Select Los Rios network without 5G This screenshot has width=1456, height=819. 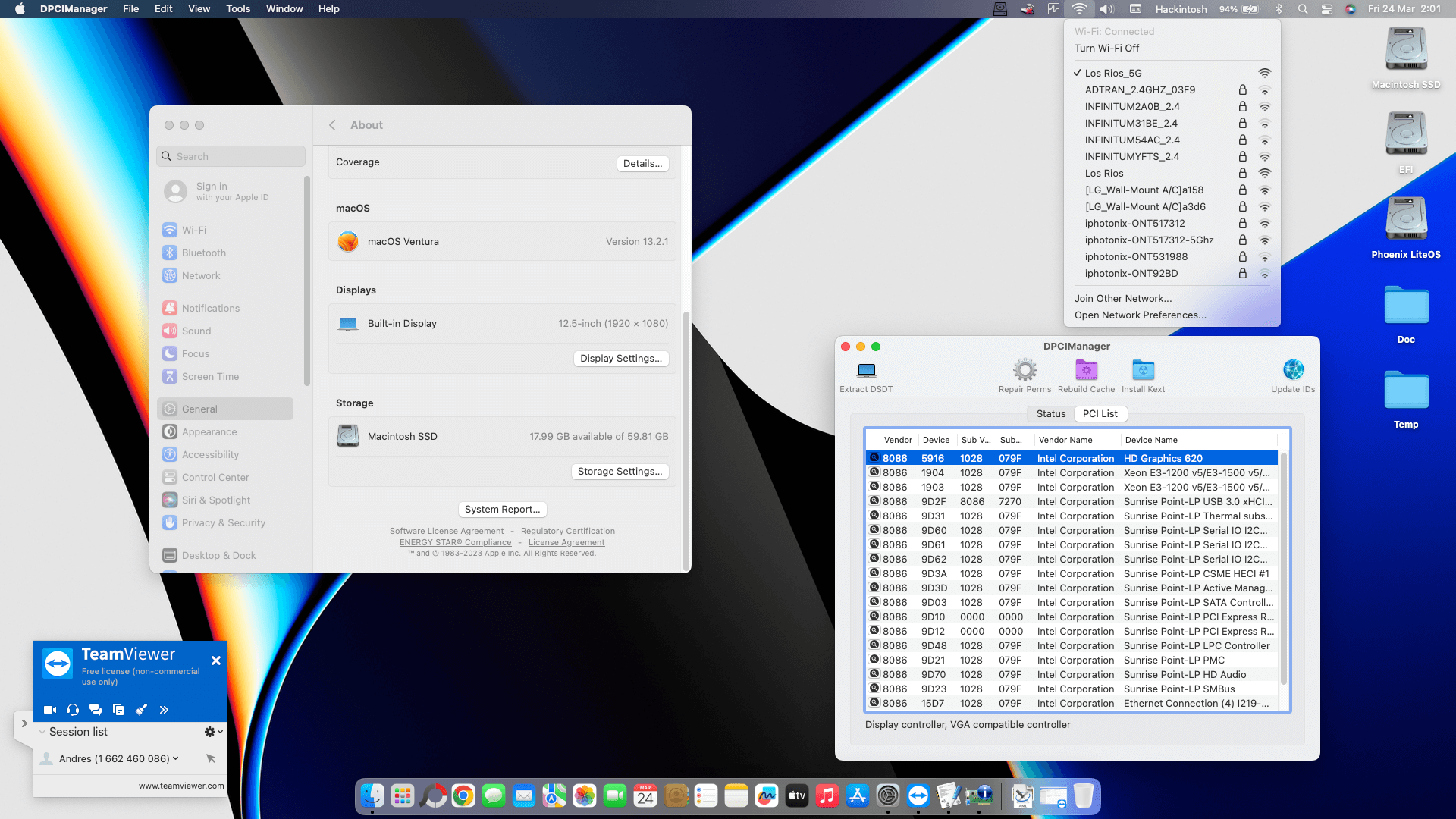tap(1172, 173)
